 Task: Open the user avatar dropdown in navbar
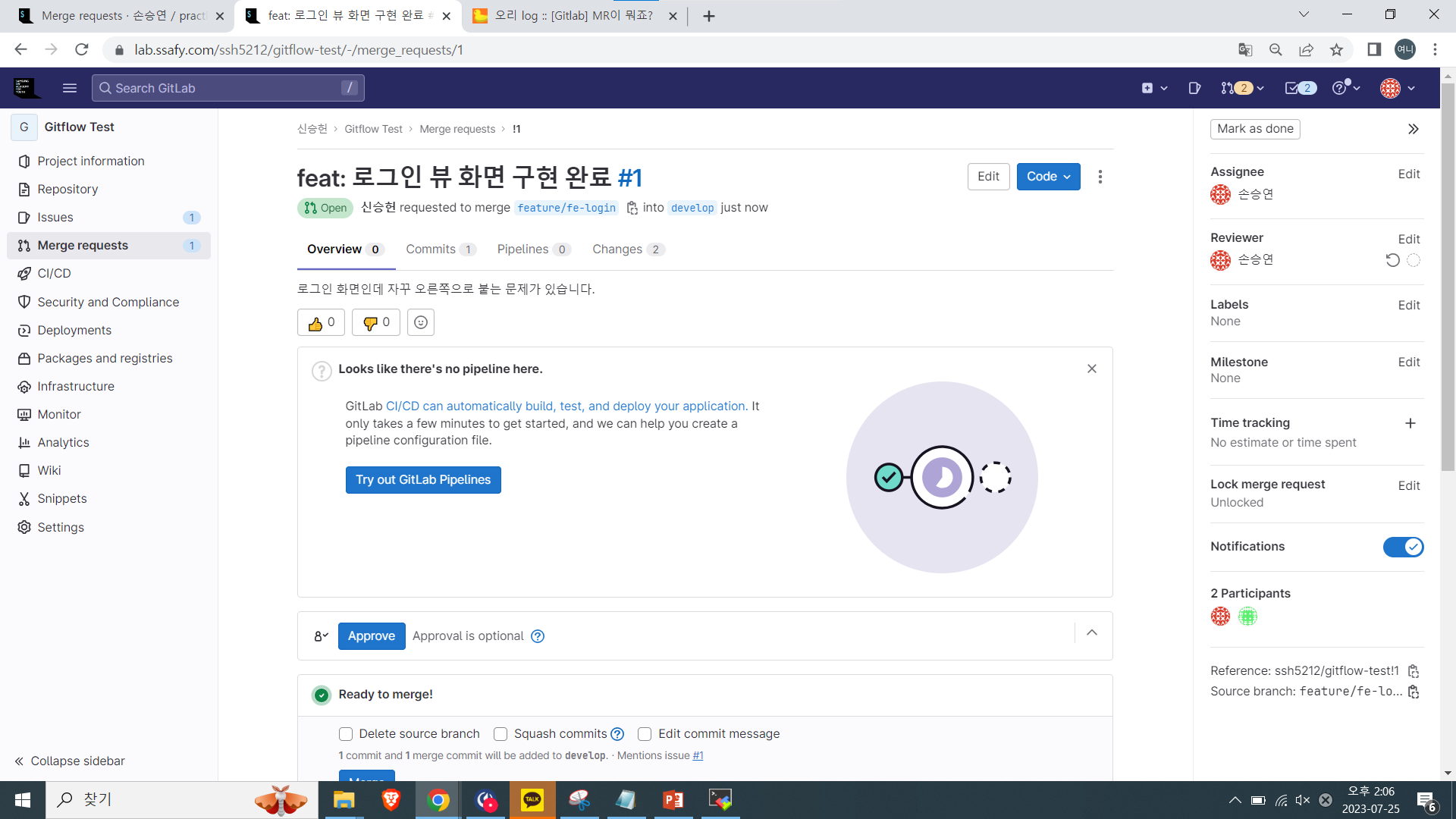click(x=1398, y=88)
